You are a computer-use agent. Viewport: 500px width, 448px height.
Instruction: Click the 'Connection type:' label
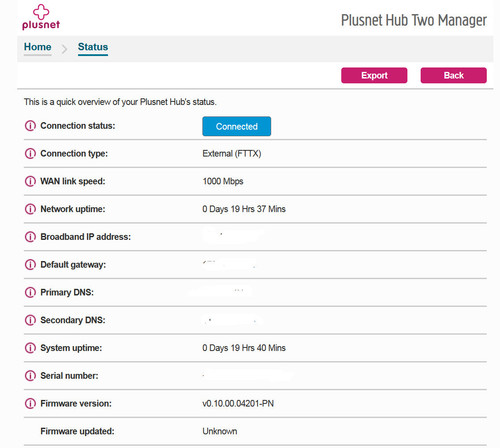74,154
